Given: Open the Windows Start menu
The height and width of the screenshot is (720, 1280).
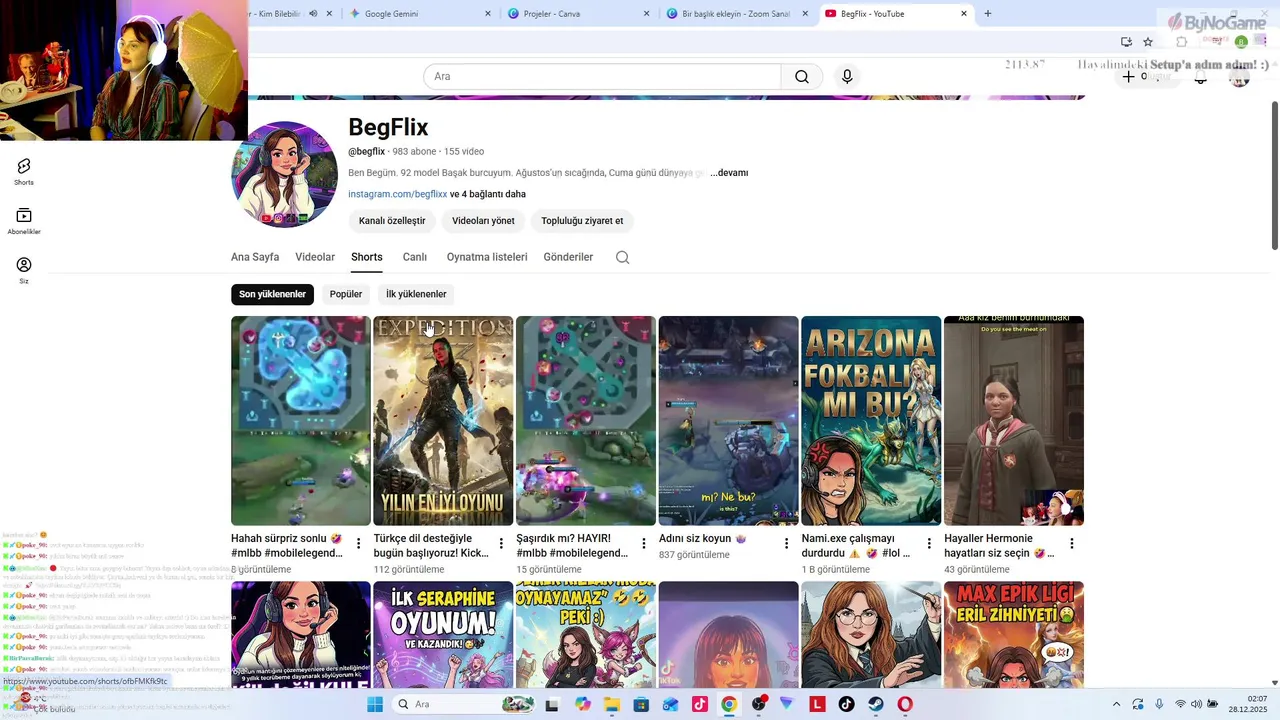Looking at the screenshot, I should 374,704.
